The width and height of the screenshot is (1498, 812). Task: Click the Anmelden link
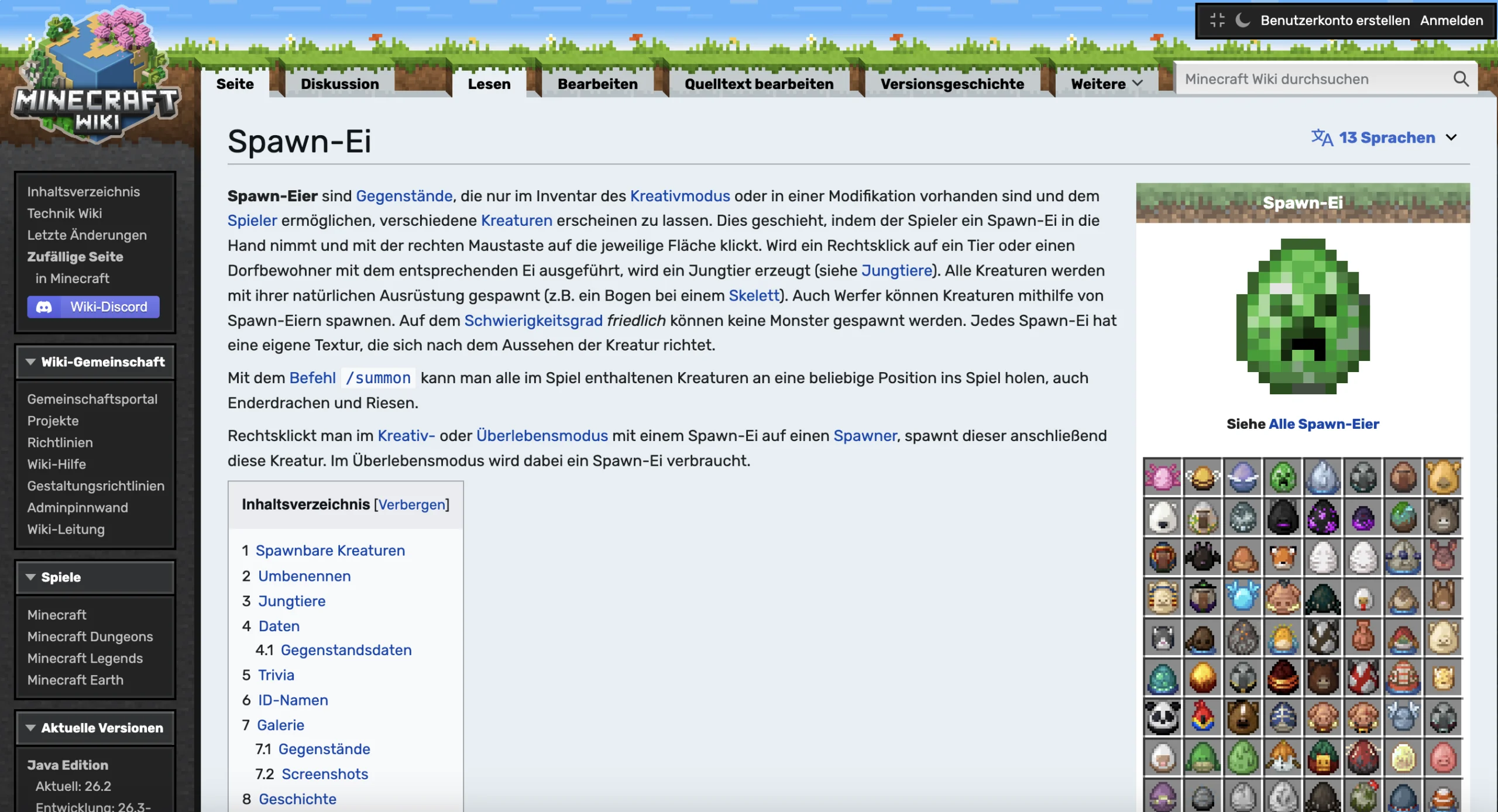point(1451,20)
